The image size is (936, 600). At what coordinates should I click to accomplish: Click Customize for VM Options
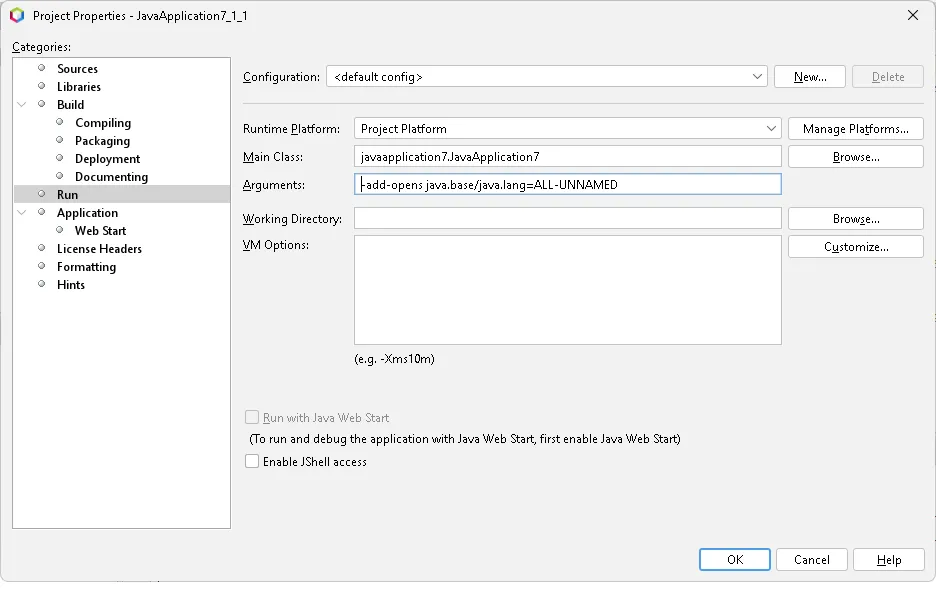[x=855, y=247]
